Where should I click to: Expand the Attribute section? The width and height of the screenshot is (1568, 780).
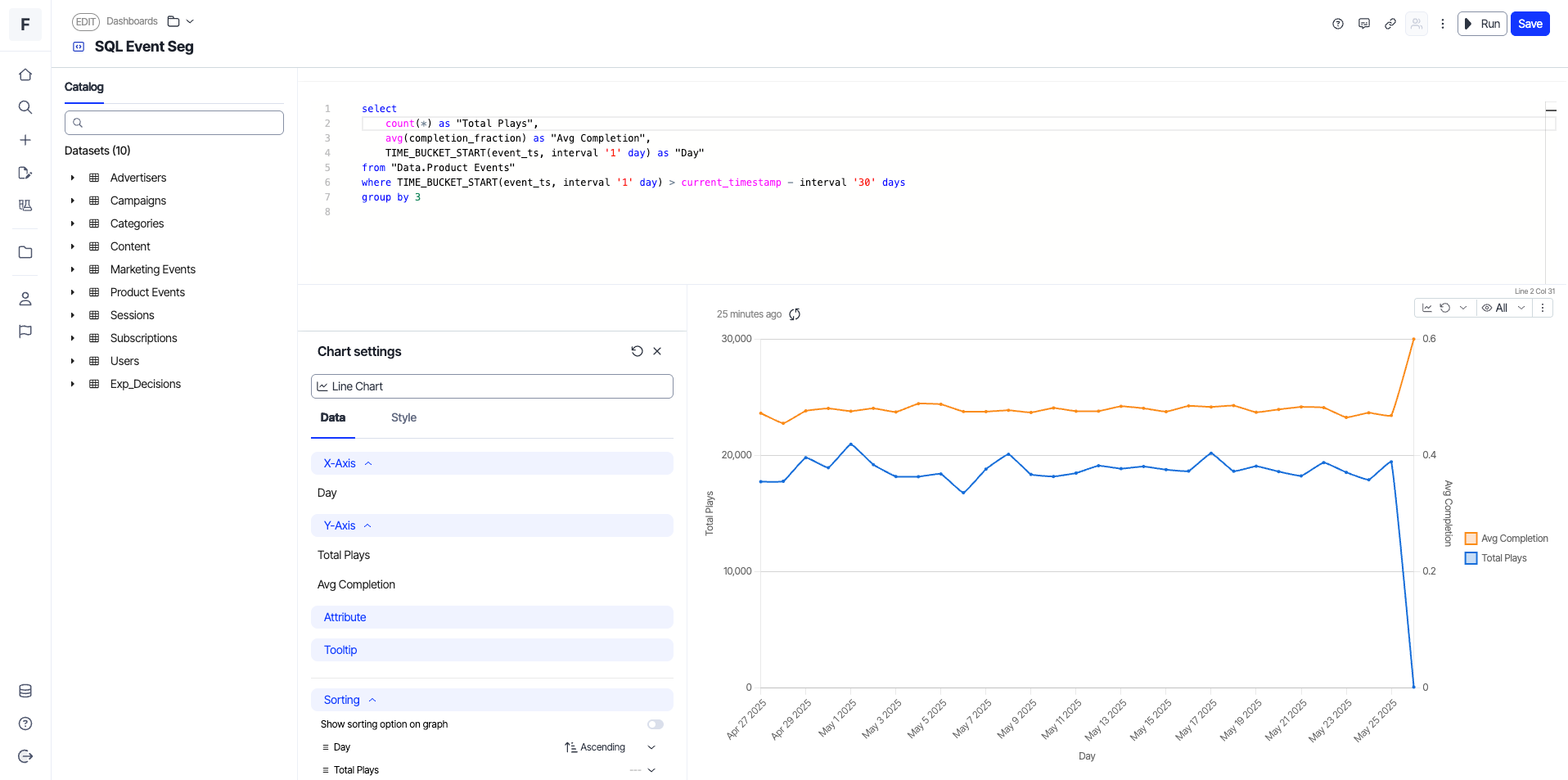tap(492, 617)
